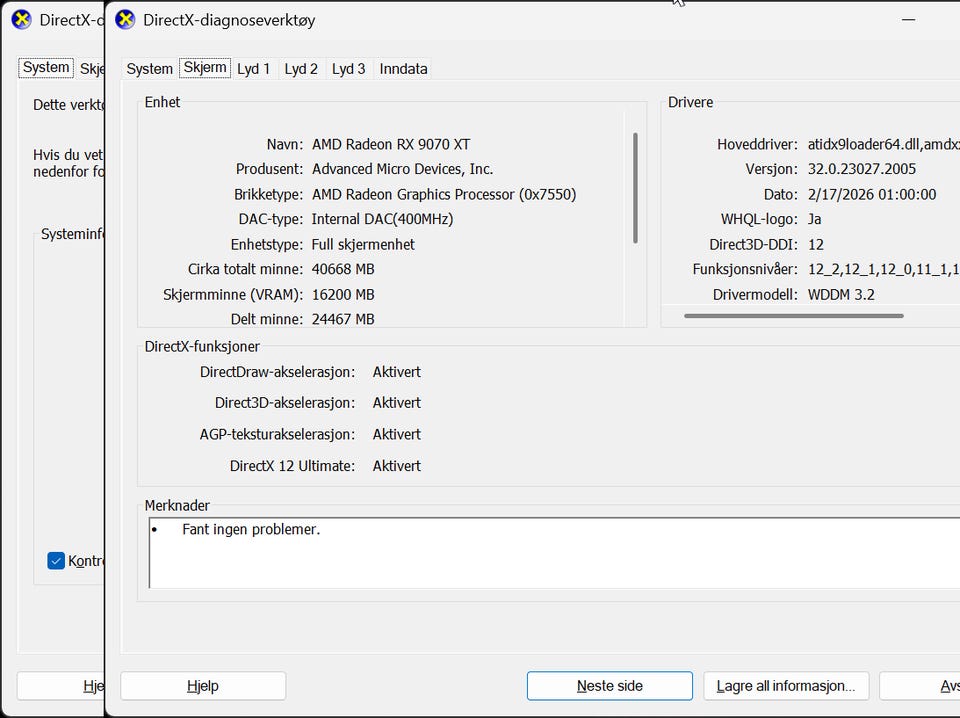
Task: Minimize the front DirectX window
Action: point(909,20)
